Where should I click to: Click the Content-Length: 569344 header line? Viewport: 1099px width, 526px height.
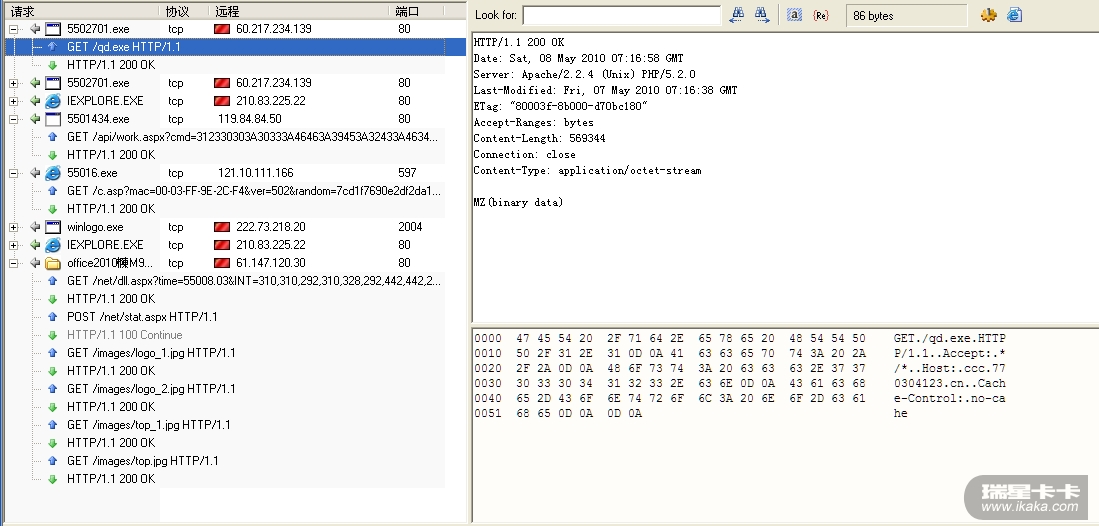(x=540, y=139)
